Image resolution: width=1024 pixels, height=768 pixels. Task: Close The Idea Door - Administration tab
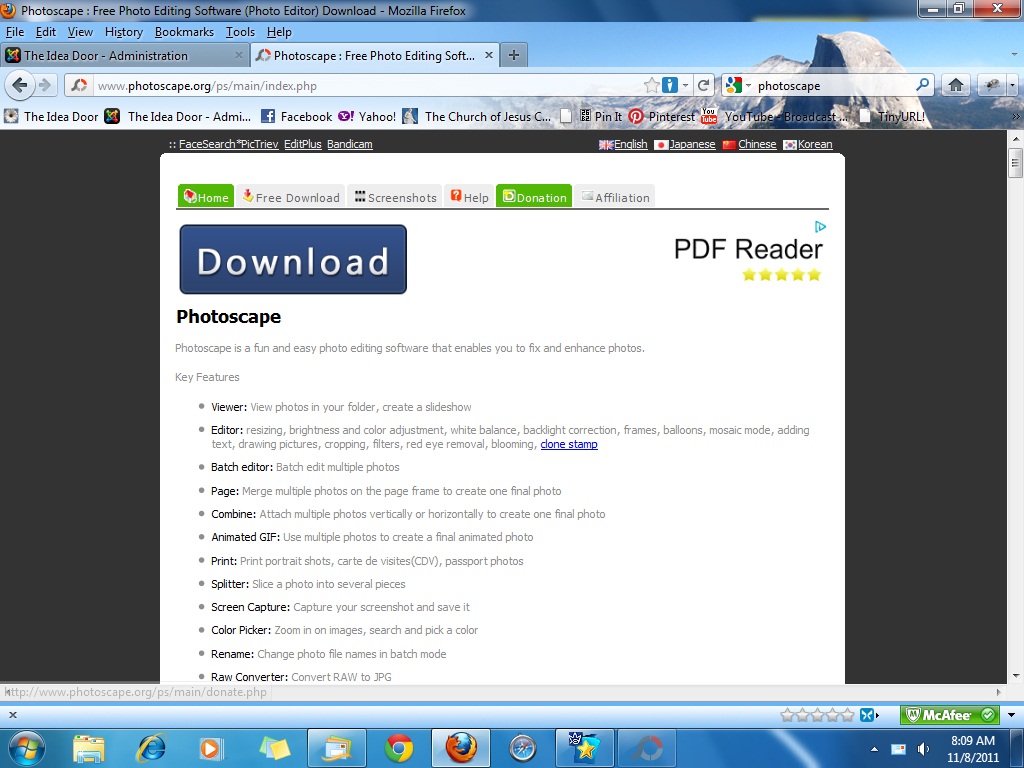coord(238,56)
